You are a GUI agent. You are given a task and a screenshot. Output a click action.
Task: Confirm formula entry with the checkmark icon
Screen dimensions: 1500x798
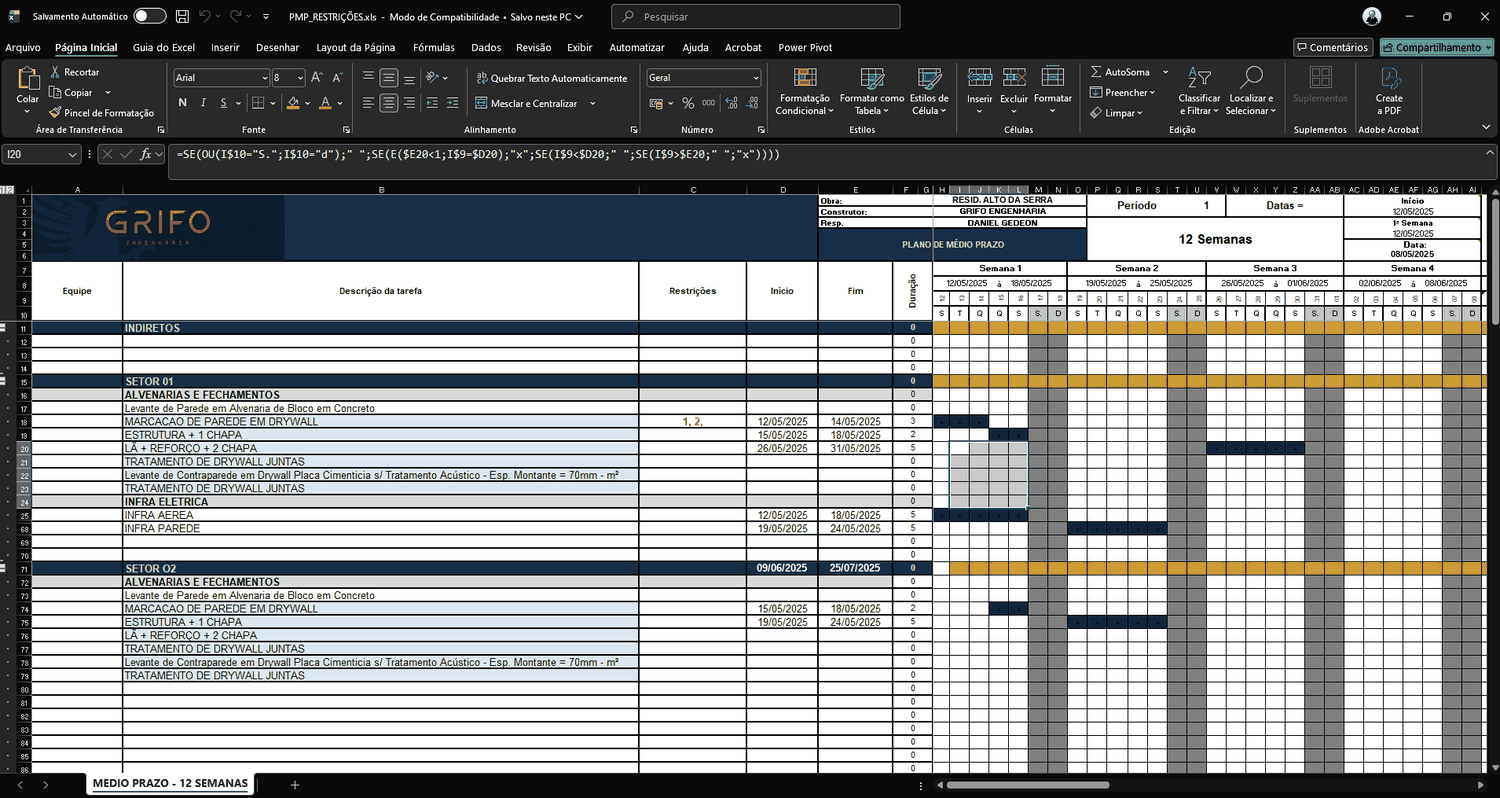[x=127, y=154]
